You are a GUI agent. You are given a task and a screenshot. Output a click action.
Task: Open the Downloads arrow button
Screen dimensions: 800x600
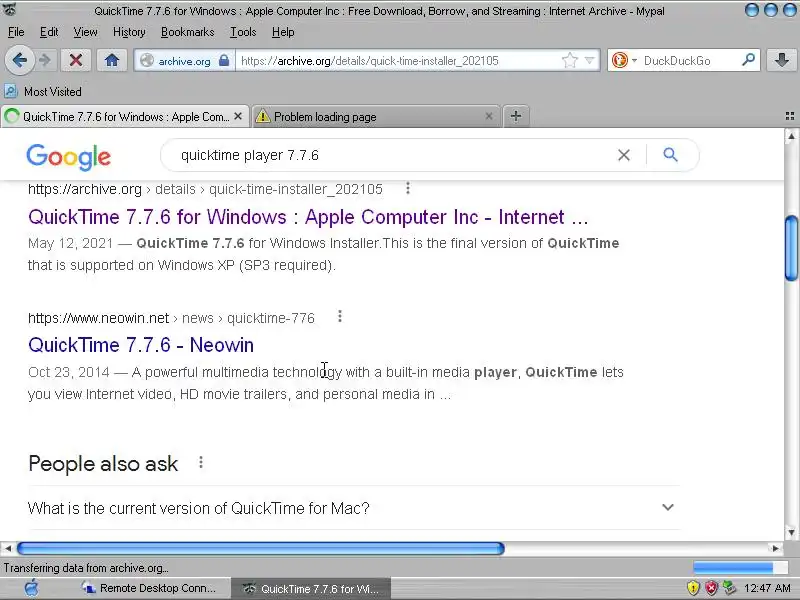(x=781, y=61)
